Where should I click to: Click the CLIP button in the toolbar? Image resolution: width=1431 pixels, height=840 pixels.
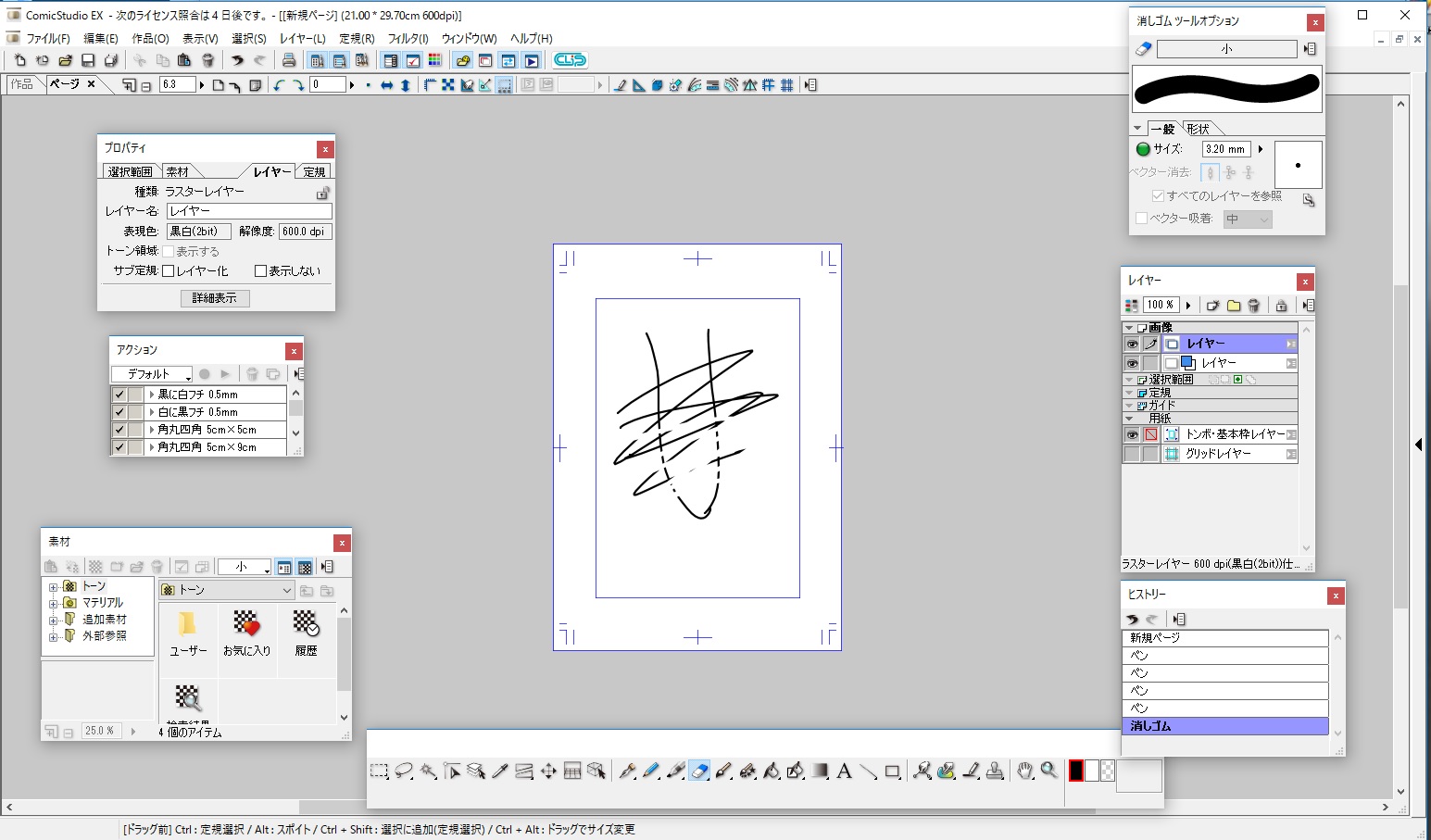click(x=570, y=60)
